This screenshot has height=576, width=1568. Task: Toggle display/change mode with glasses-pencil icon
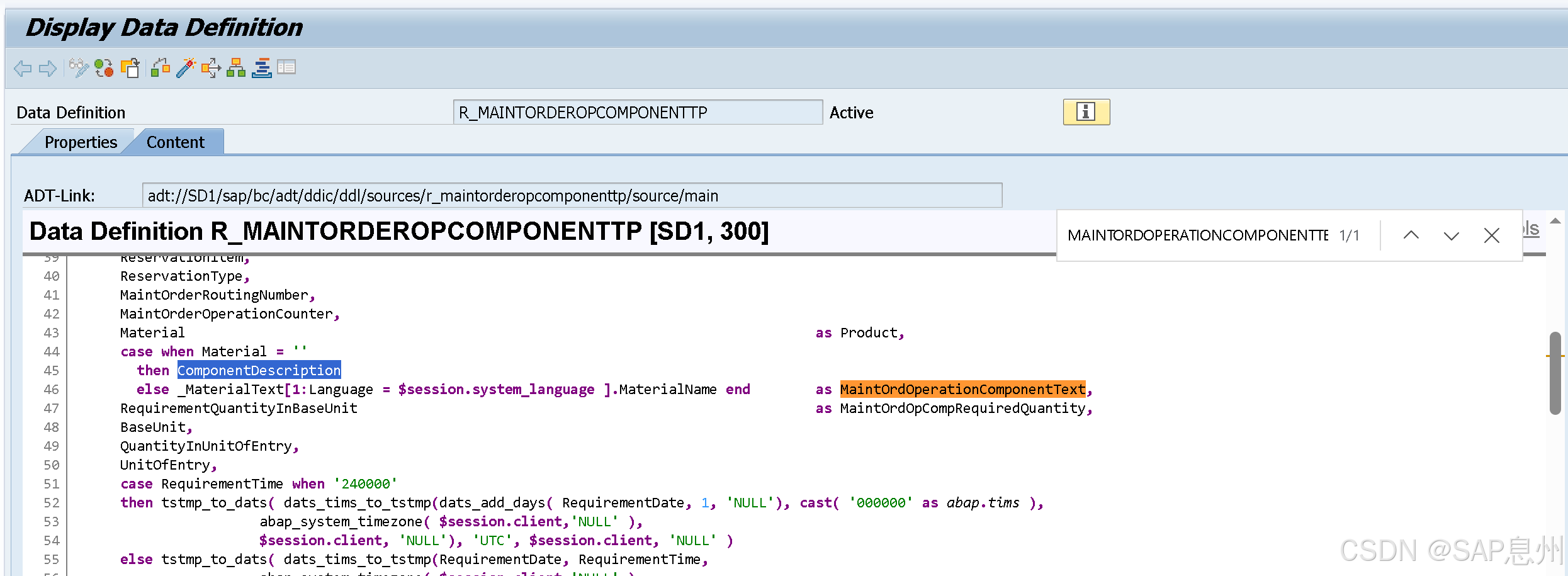tap(79, 68)
